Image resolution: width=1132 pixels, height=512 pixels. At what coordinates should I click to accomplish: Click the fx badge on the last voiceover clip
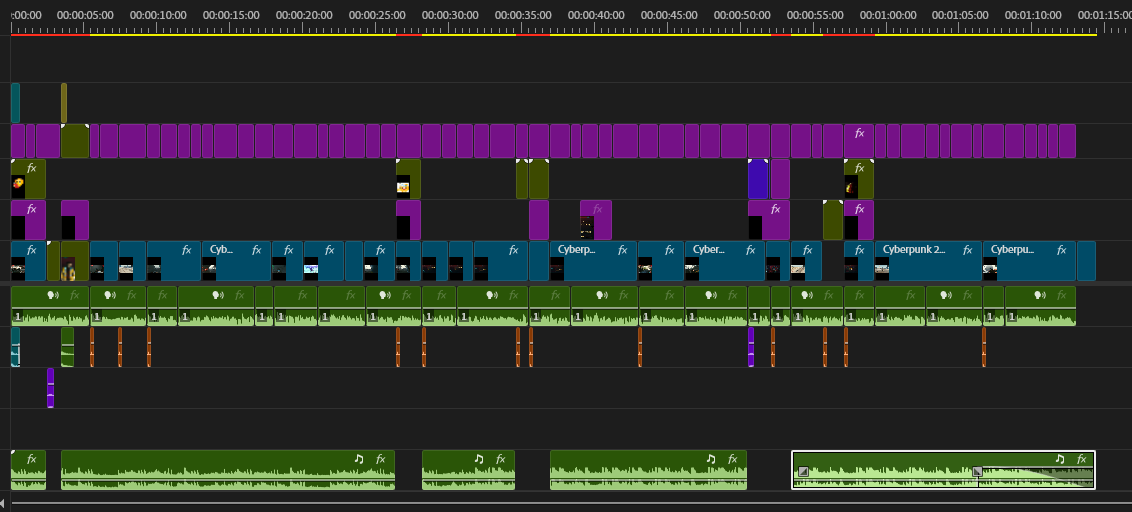1061,295
